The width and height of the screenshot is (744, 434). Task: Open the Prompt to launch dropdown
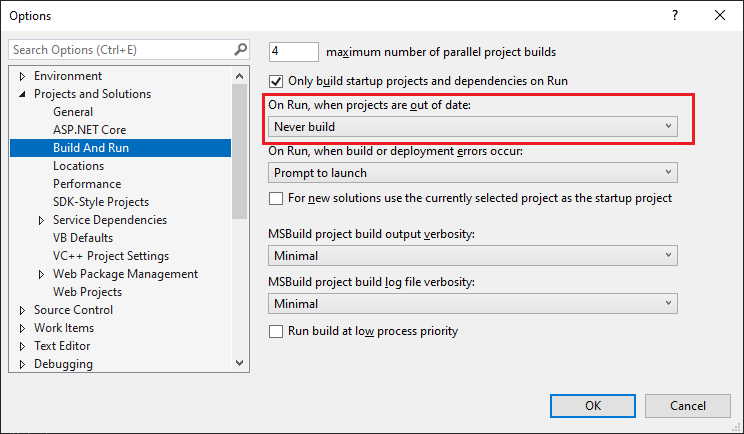[473, 173]
